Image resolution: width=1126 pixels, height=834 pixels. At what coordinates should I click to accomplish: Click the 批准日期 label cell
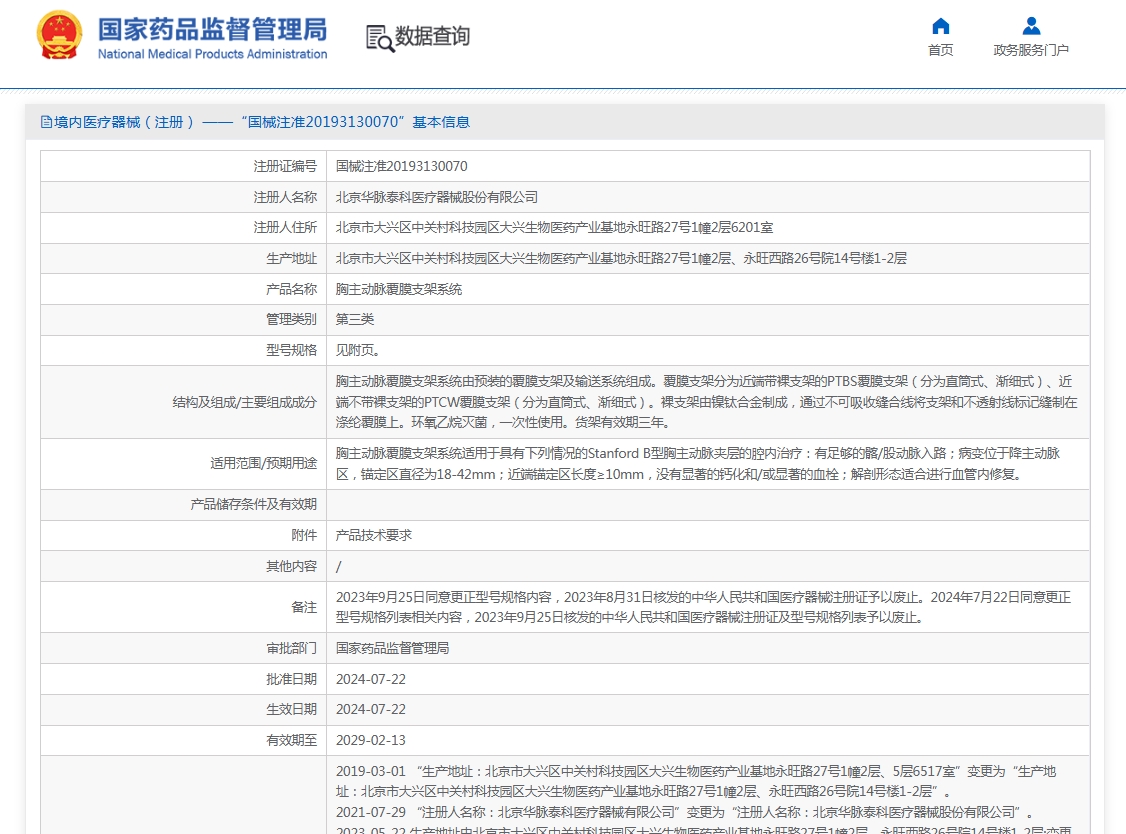pos(184,680)
